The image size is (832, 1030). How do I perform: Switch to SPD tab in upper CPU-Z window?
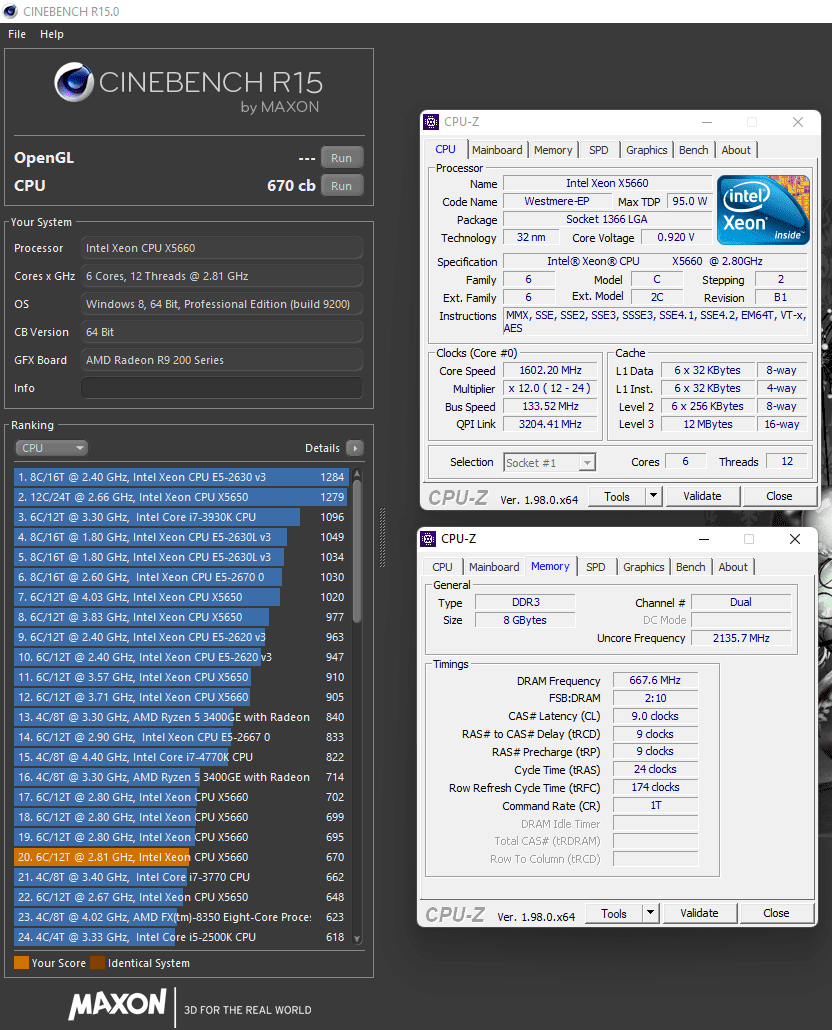599,150
